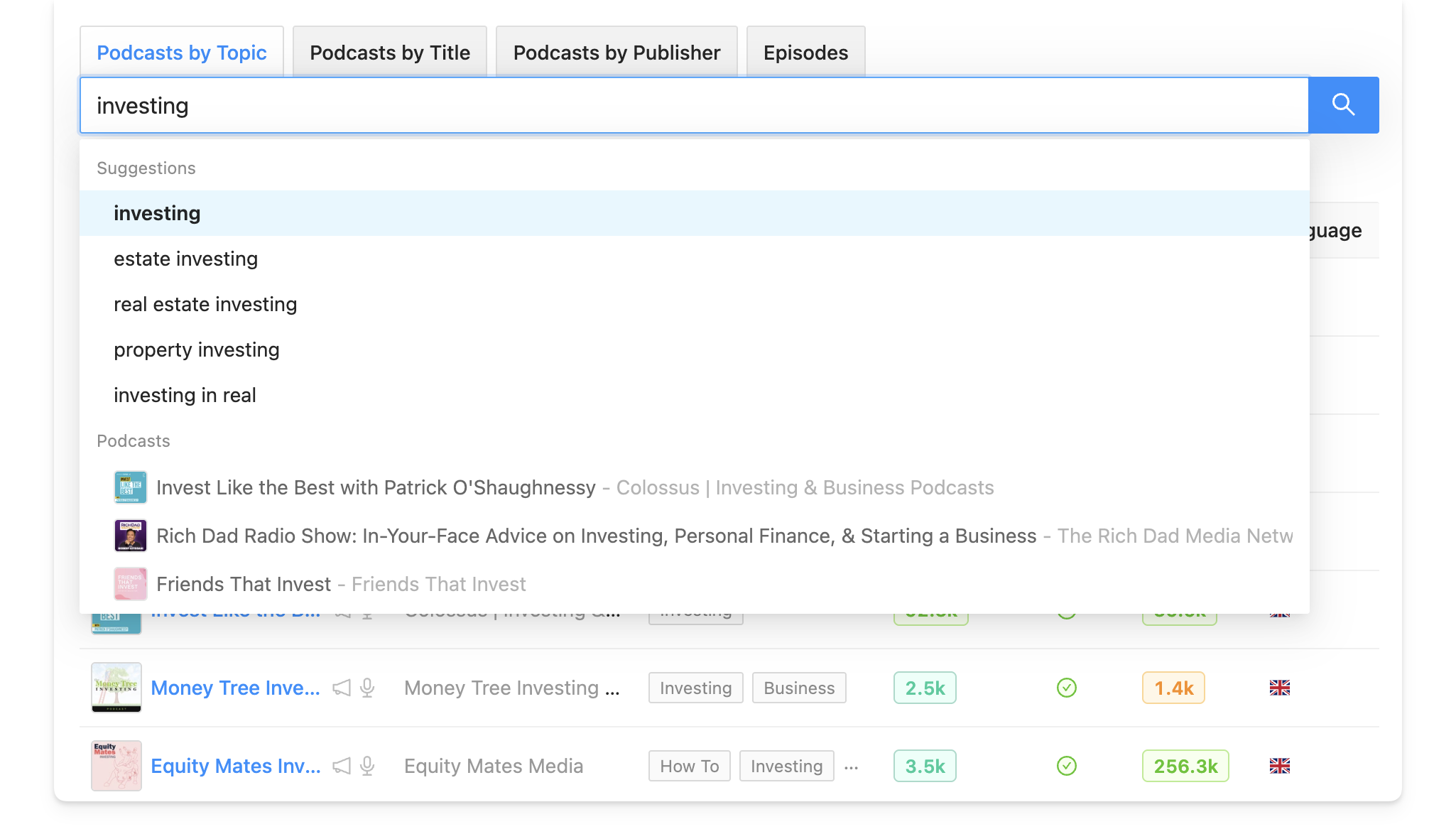Select the 'real estate investing' suggestion
This screenshot has width=1456, height=834.
coord(205,304)
